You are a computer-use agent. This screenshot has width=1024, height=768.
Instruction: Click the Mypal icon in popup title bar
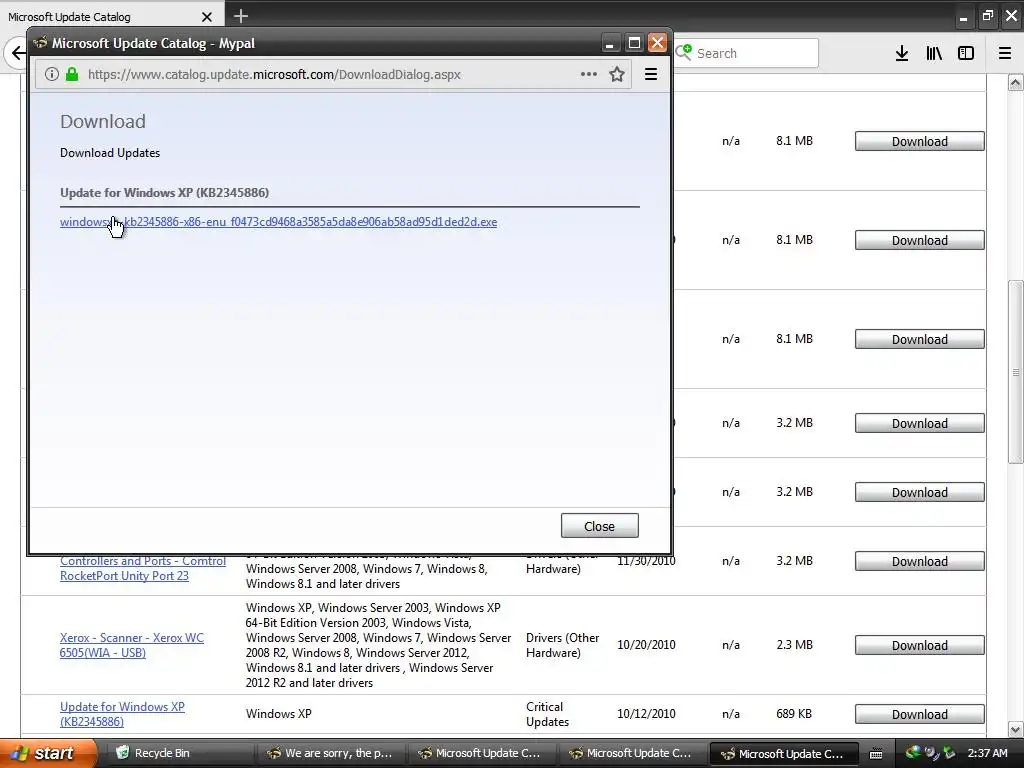coord(40,43)
